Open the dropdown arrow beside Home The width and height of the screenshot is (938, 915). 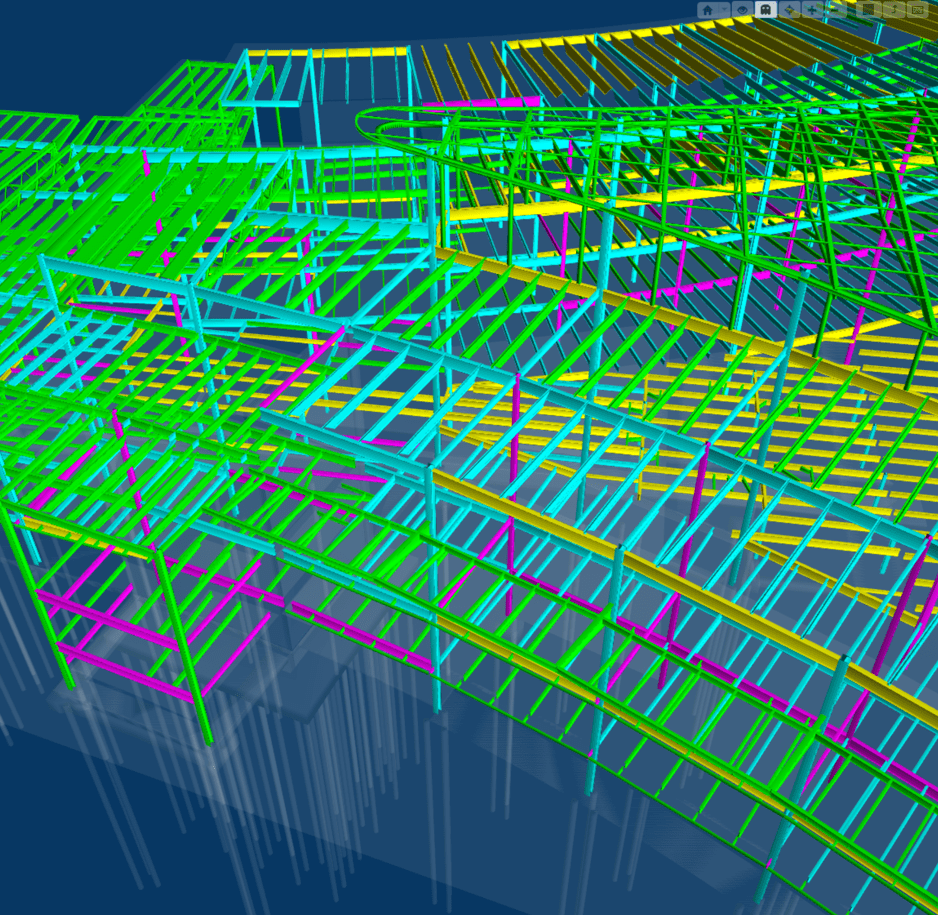722,10
